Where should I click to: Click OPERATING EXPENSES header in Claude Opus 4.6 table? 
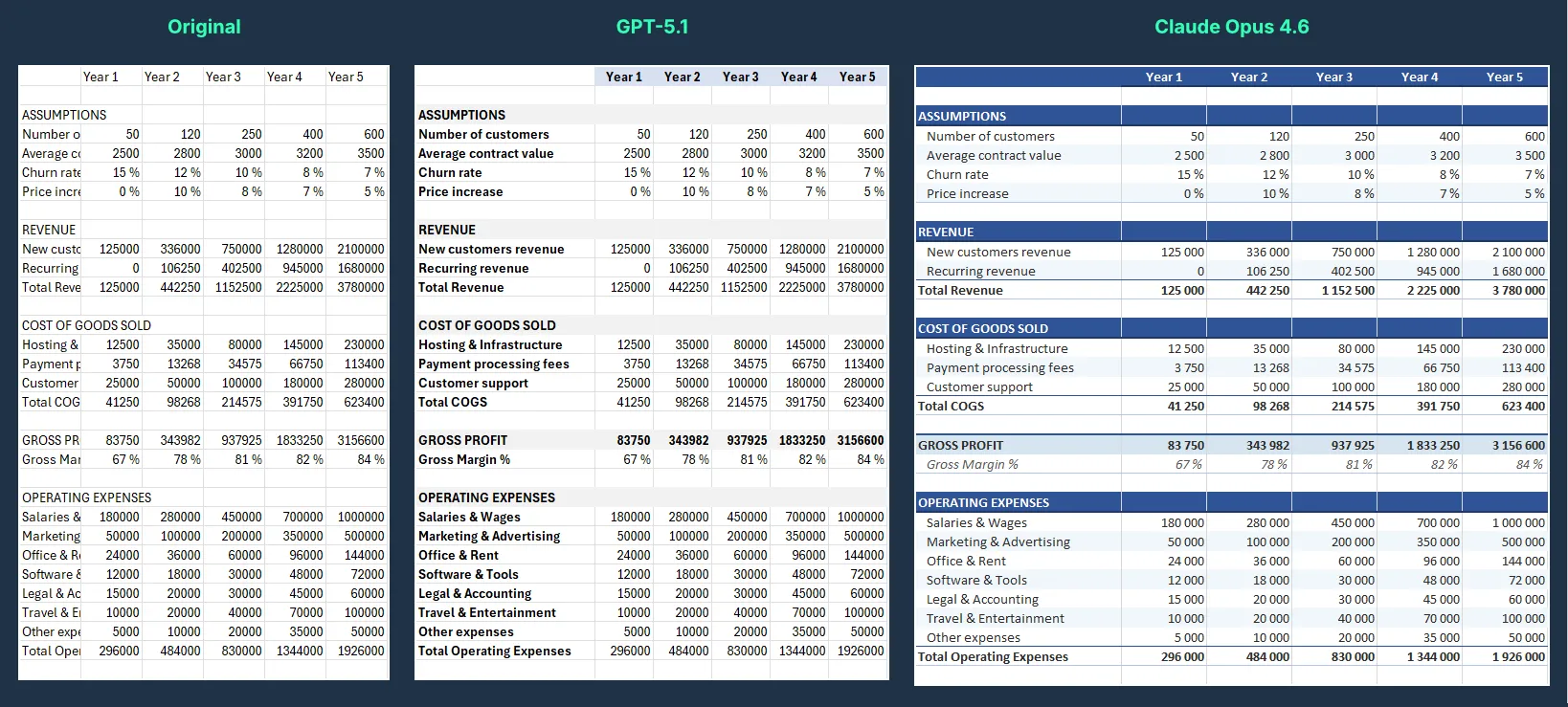tap(983, 502)
